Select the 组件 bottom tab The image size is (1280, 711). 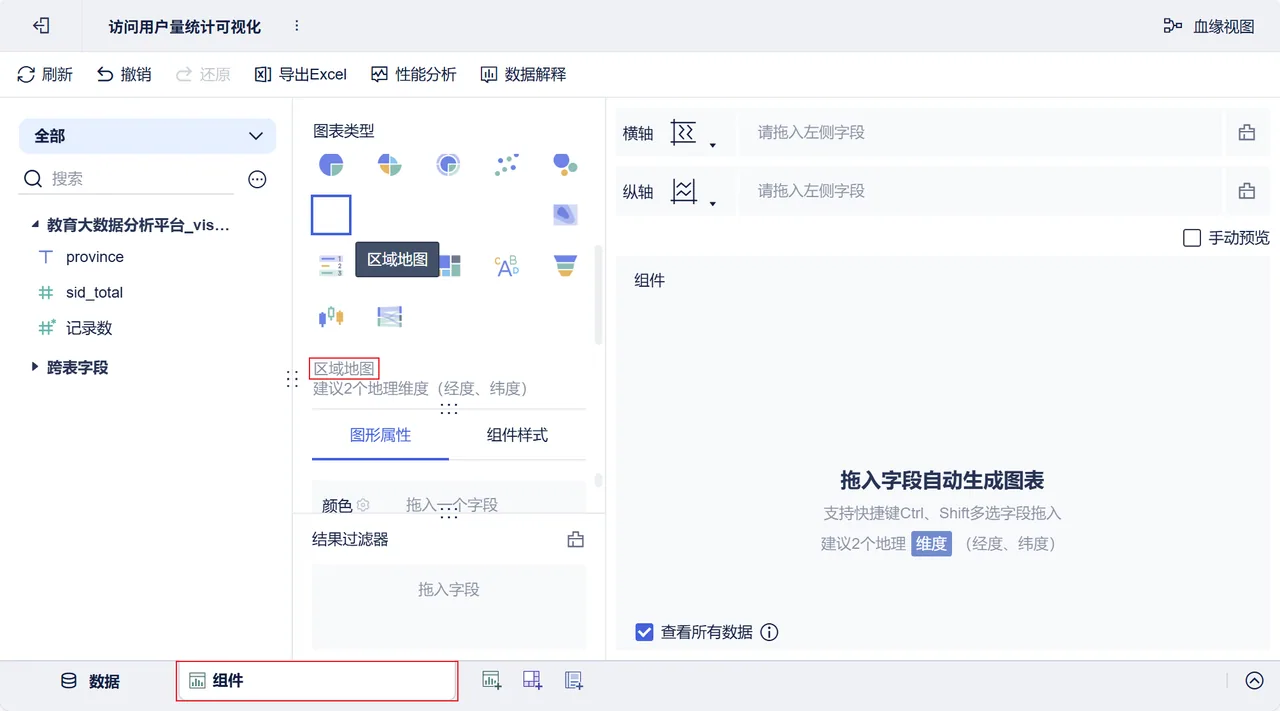[x=317, y=681]
